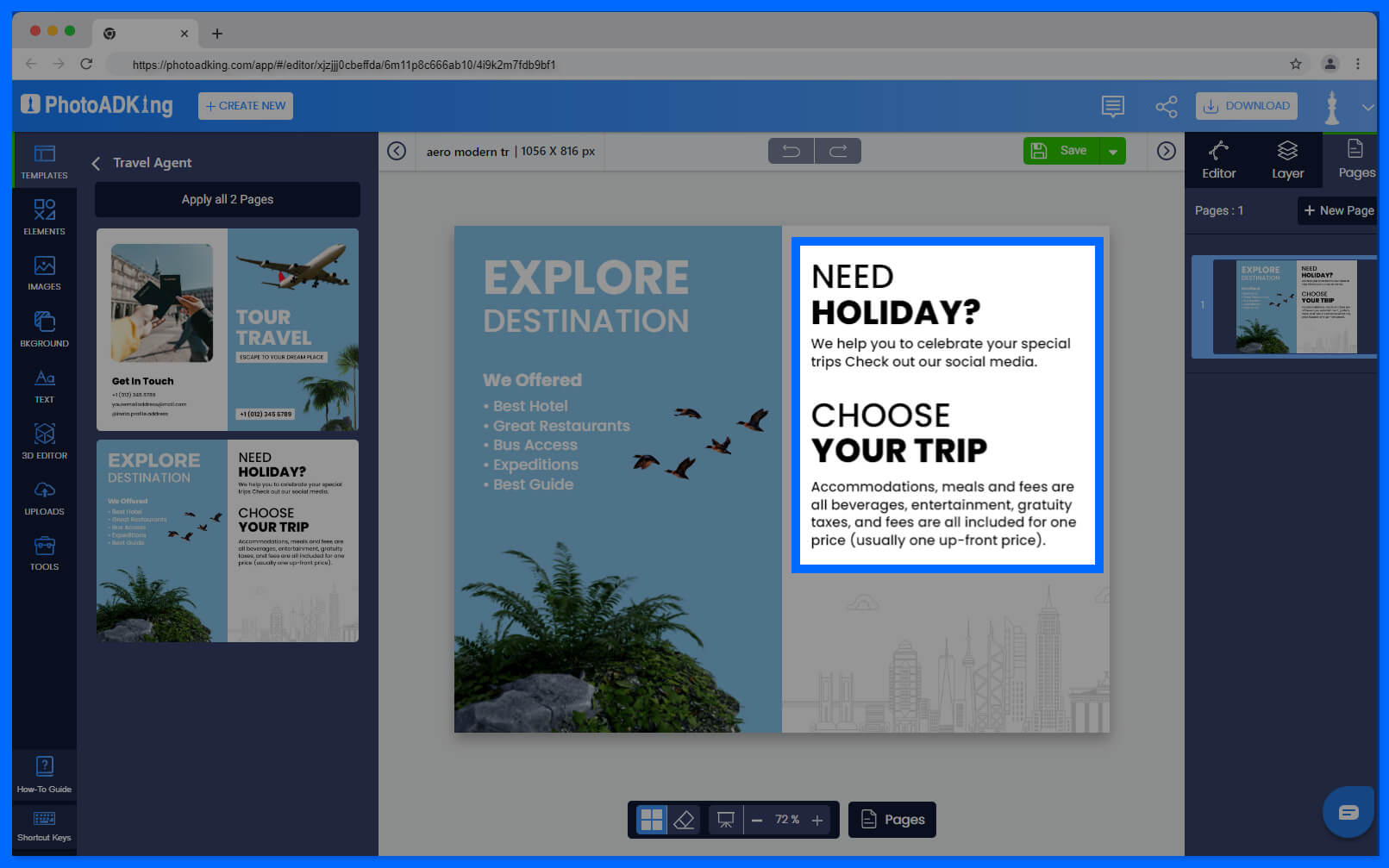Image resolution: width=1389 pixels, height=868 pixels.
Task: Select the Text tool panel
Action: pos(44,385)
